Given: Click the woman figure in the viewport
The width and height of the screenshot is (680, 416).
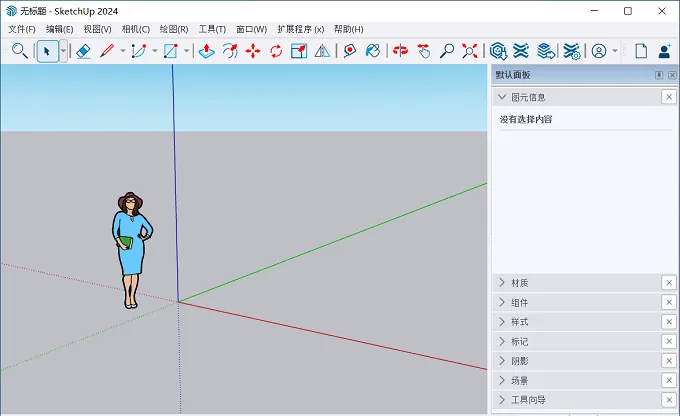Looking at the screenshot, I should tap(131, 250).
